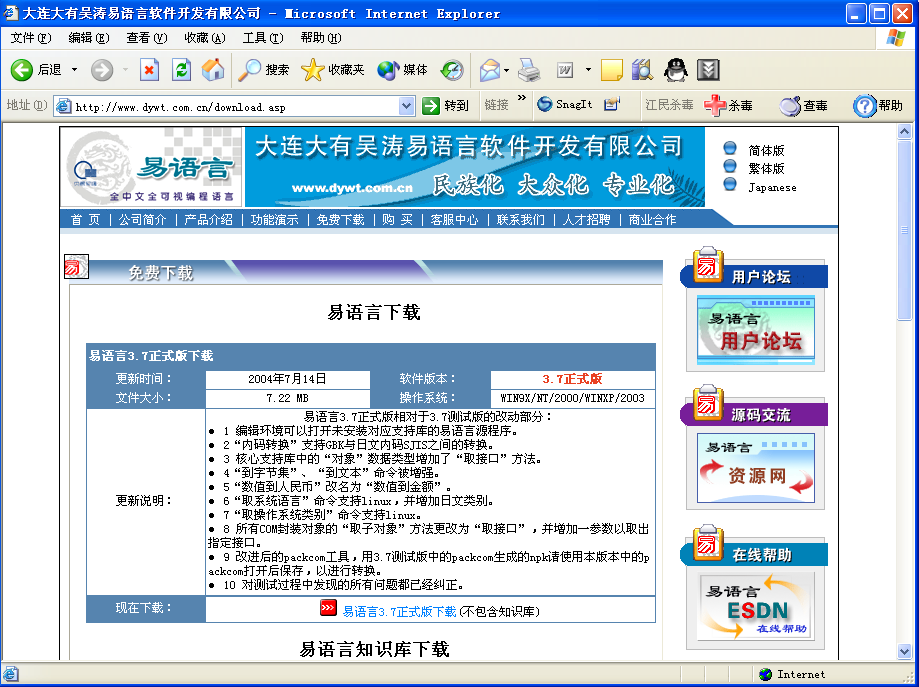Image resolution: width=919 pixels, height=687 pixels.
Task: Click the 易 logo icon beside 免费下载
Action: click(76, 267)
